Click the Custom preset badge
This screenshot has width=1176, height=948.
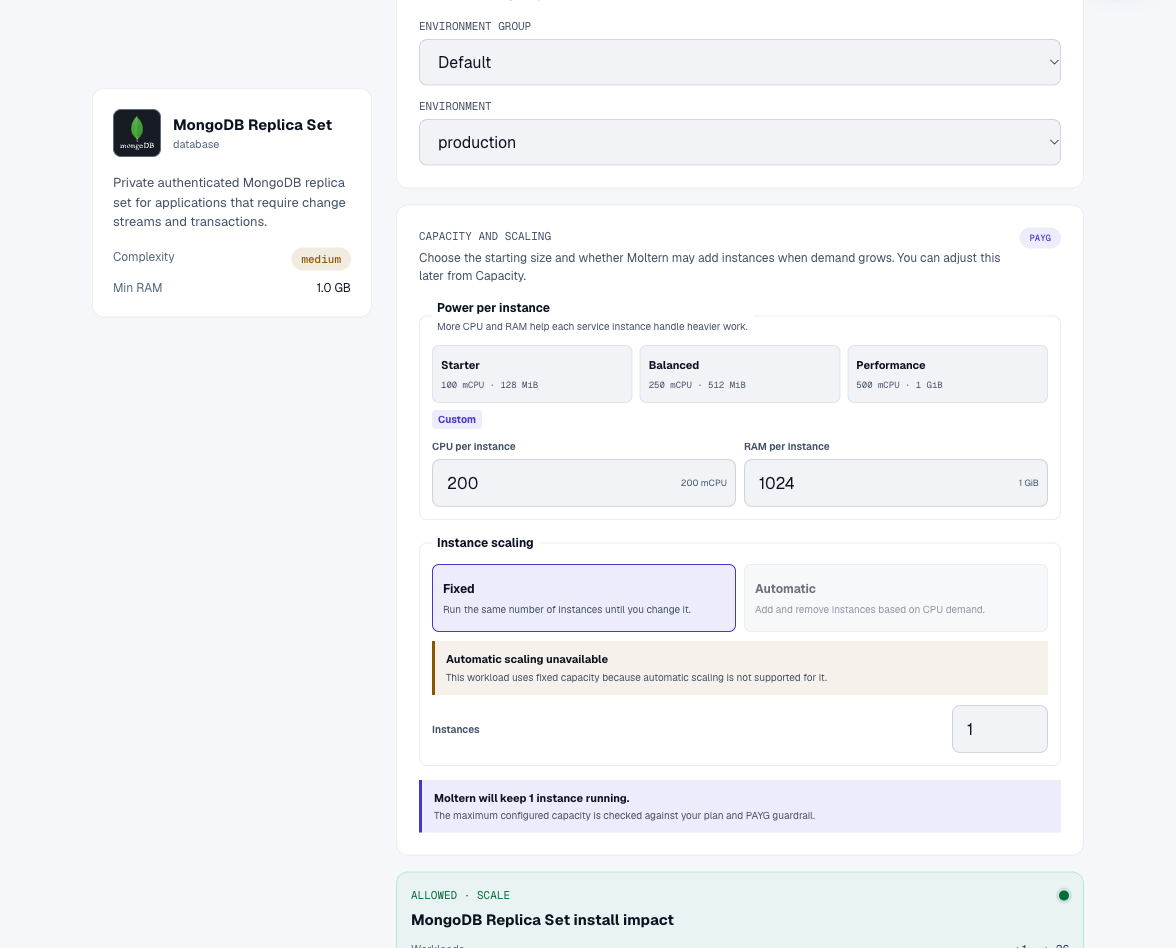(x=457, y=419)
